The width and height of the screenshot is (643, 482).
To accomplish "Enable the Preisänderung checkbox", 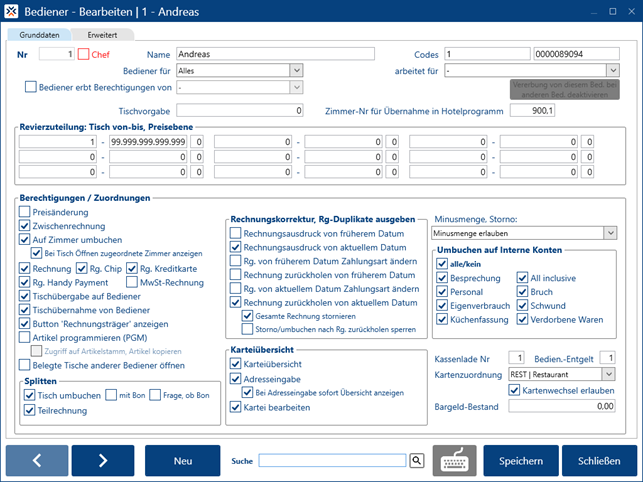I will pyautogui.click(x=25, y=212).
